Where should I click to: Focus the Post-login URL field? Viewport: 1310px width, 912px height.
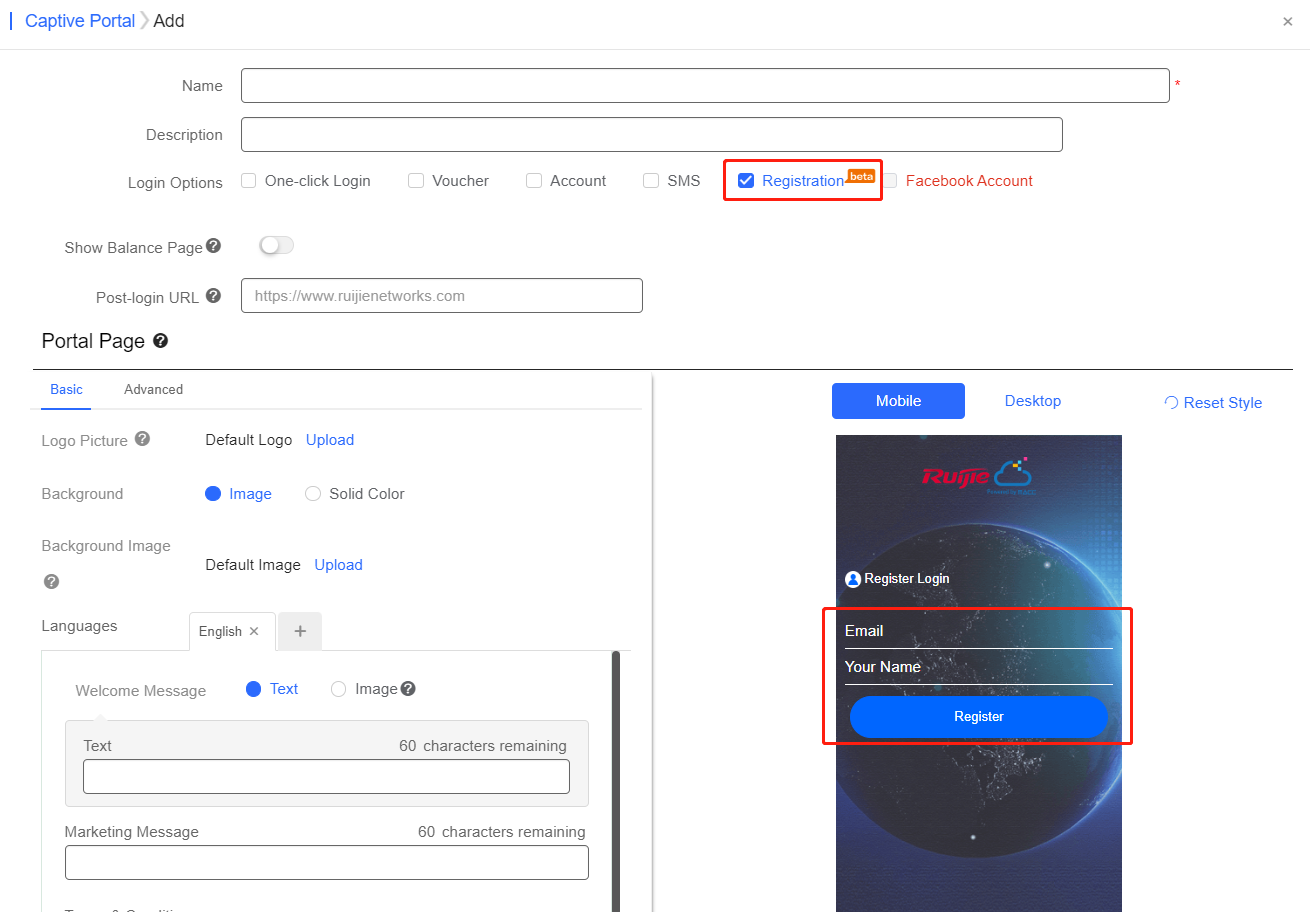(442, 296)
